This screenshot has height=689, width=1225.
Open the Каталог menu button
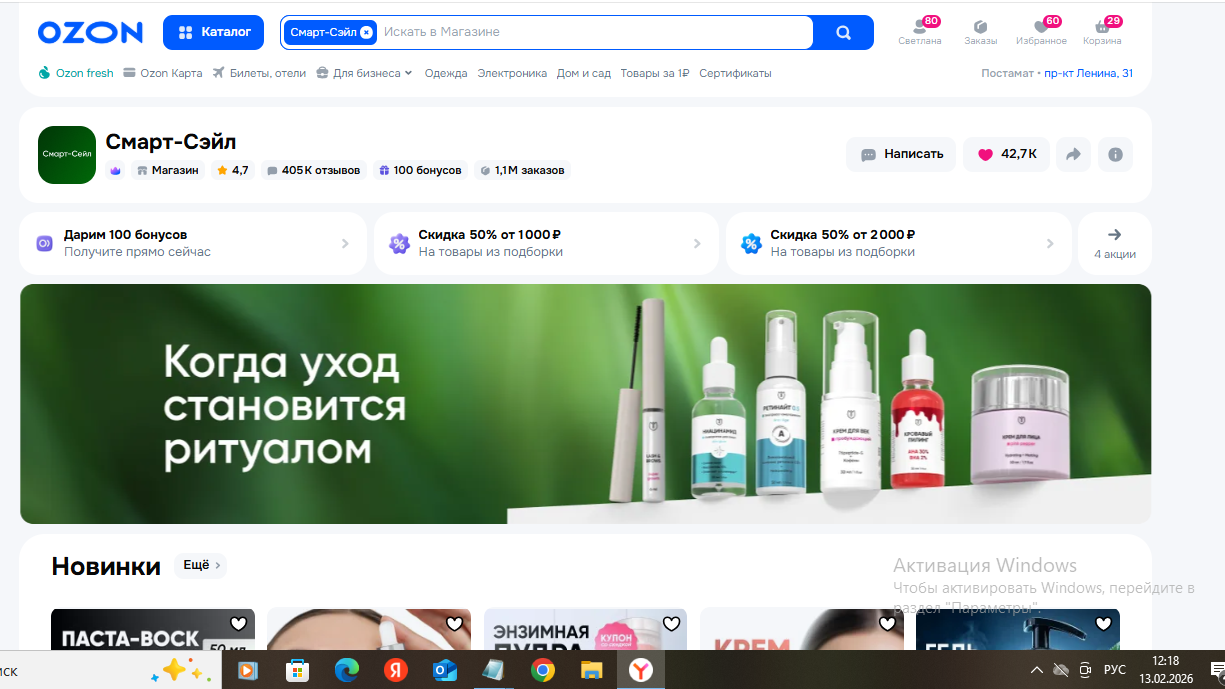[x=213, y=32]
